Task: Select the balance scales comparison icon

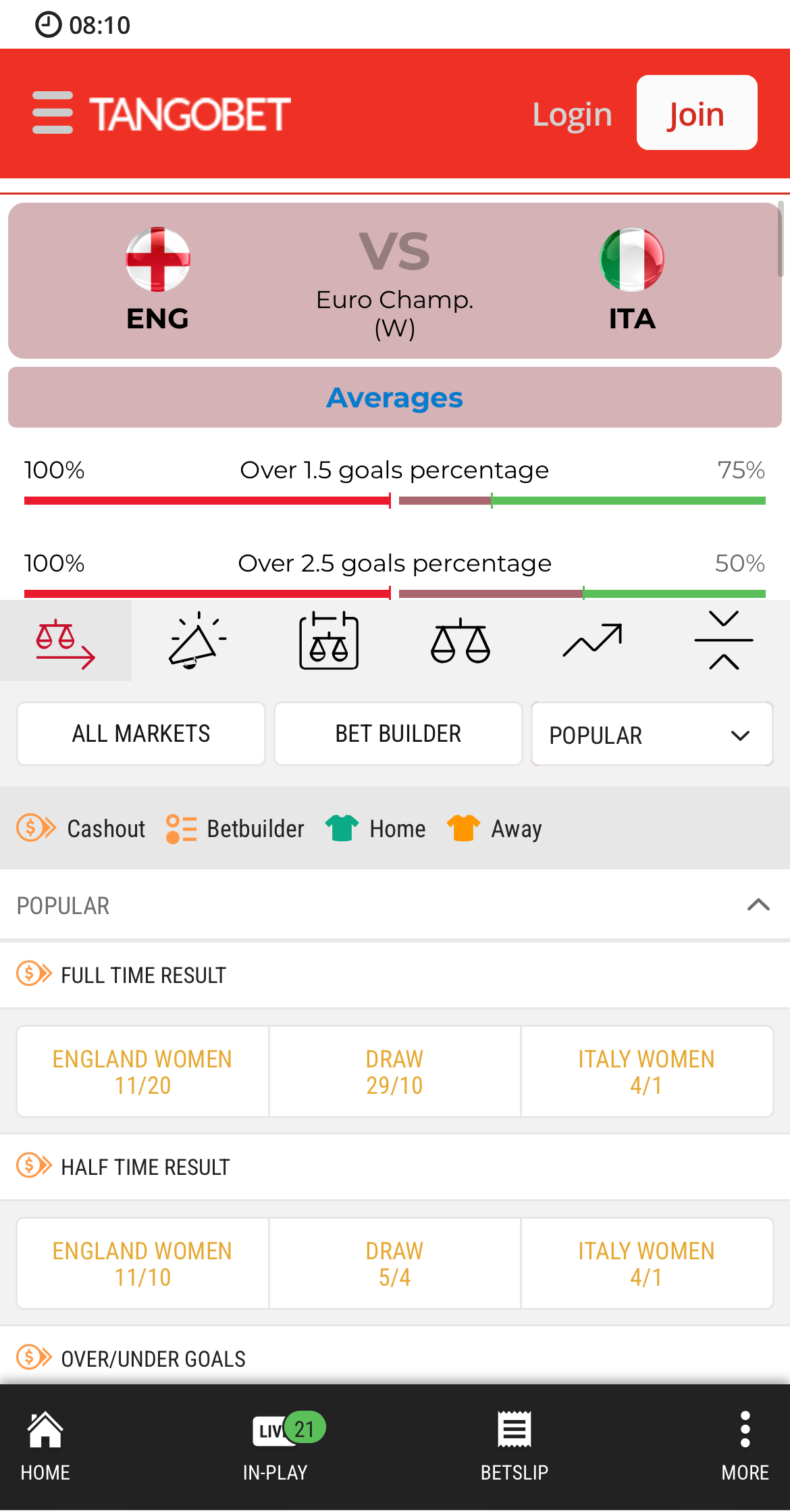Action: [460, 640]
